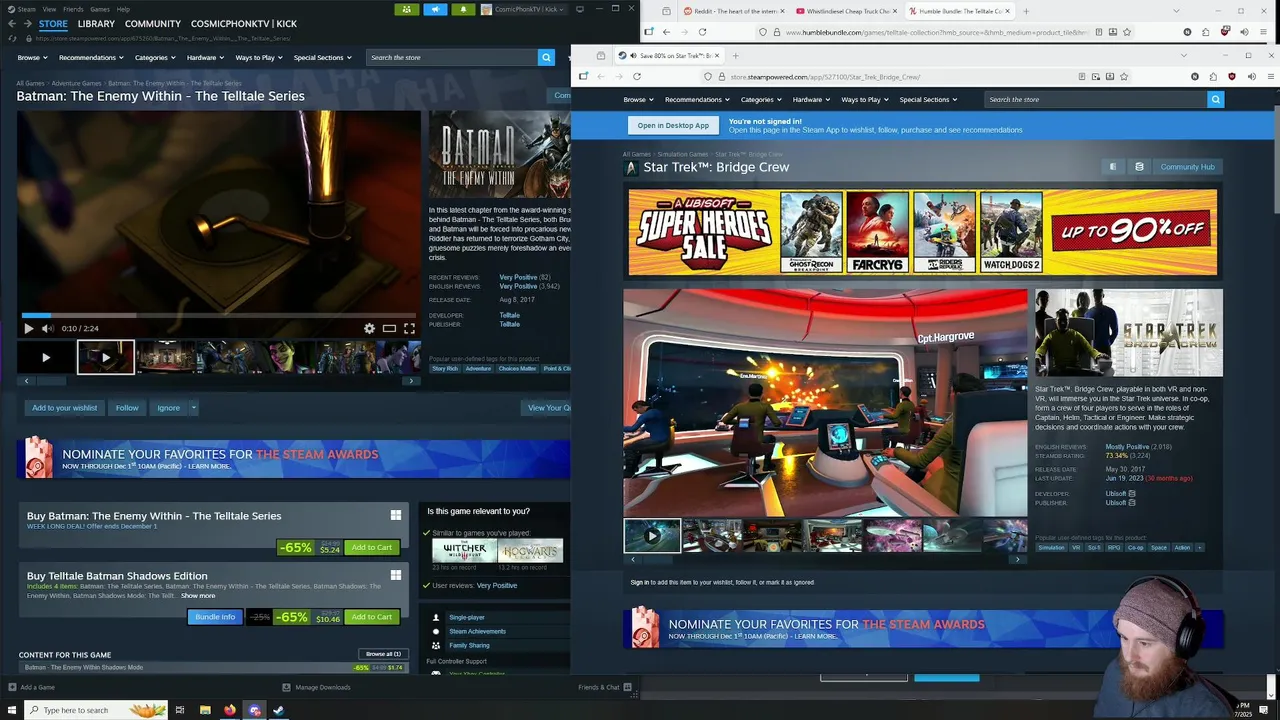Click the browser Steam store search field

1096,99
